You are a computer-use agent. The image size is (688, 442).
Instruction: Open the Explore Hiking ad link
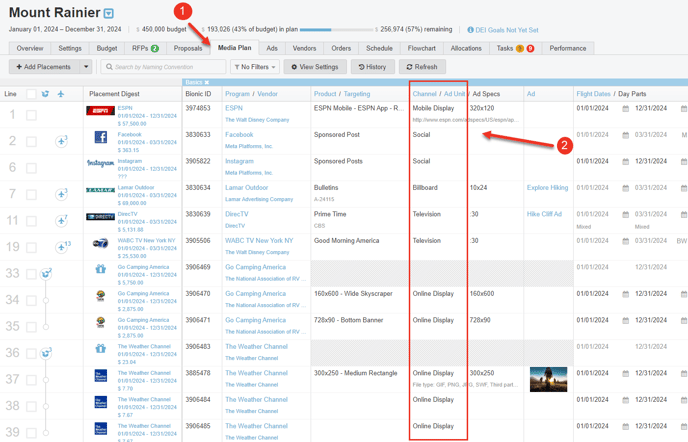(x=547, y=187)
